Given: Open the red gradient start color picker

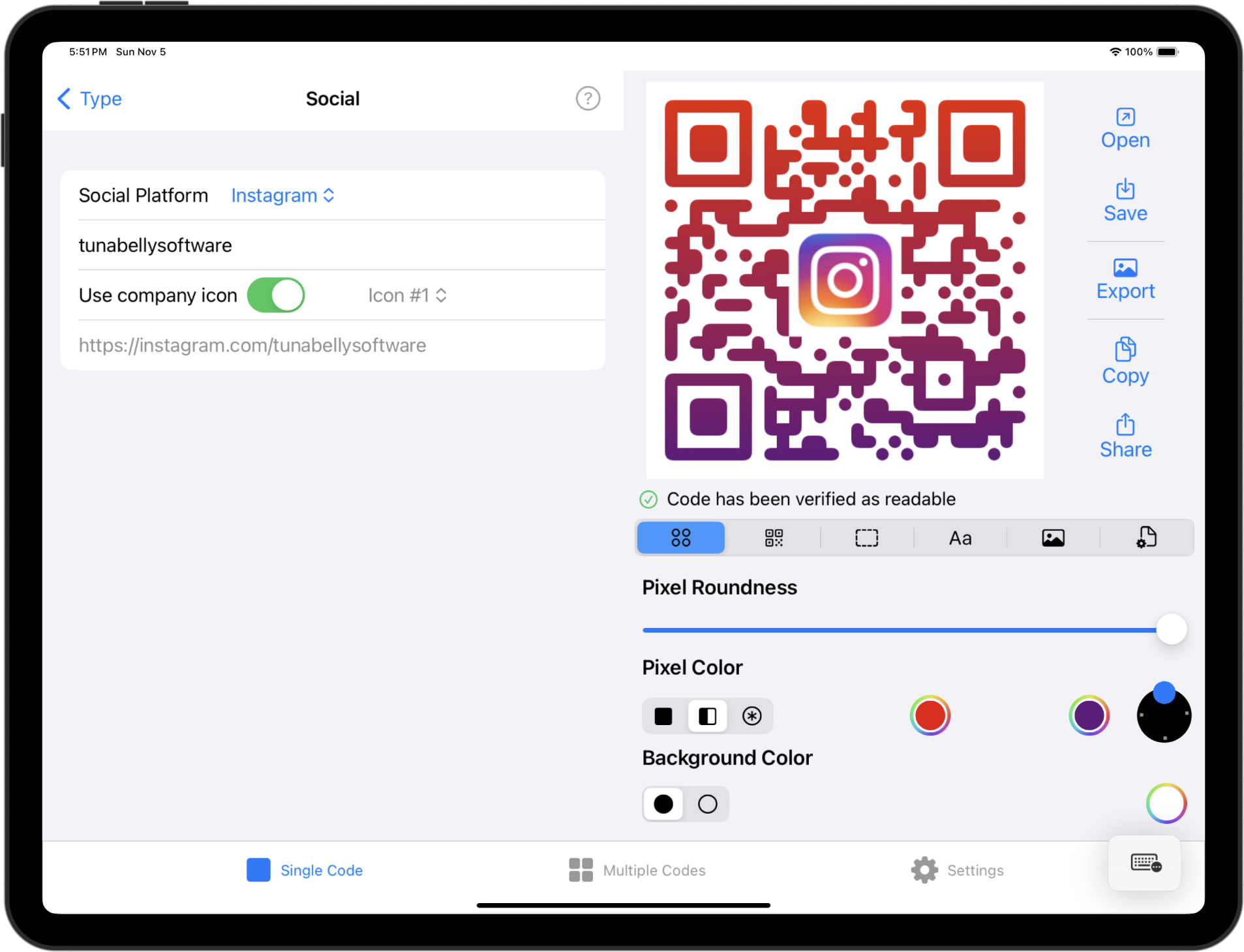Looking at the screenshot, I should tap(930, 715).
